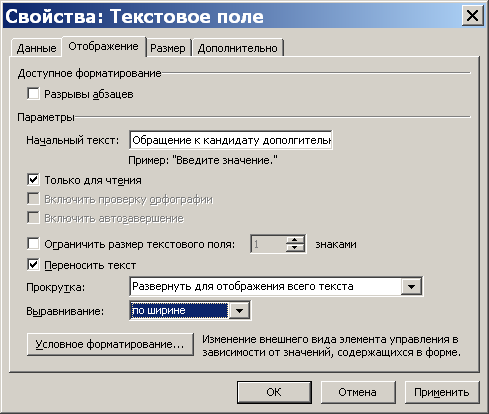Click the Прокрутка combo box value
Screen dimensions: 489x414
tap(266, 286)
